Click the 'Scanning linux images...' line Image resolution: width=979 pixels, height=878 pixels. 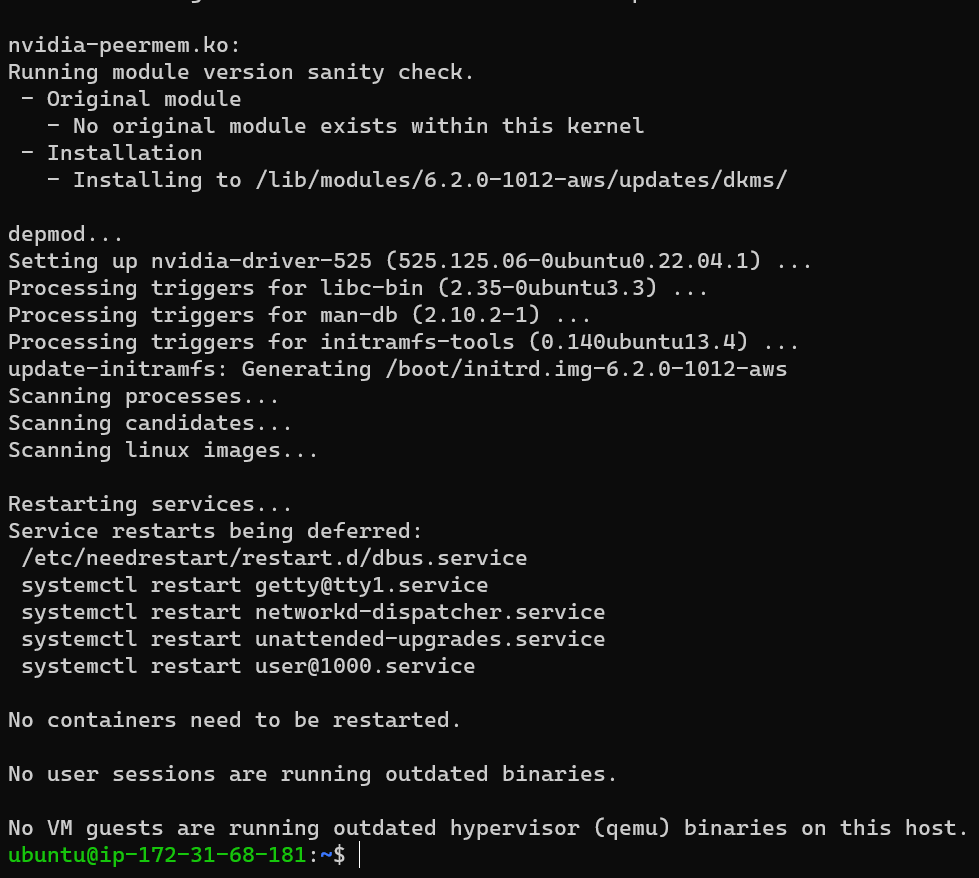click(163, 450)
